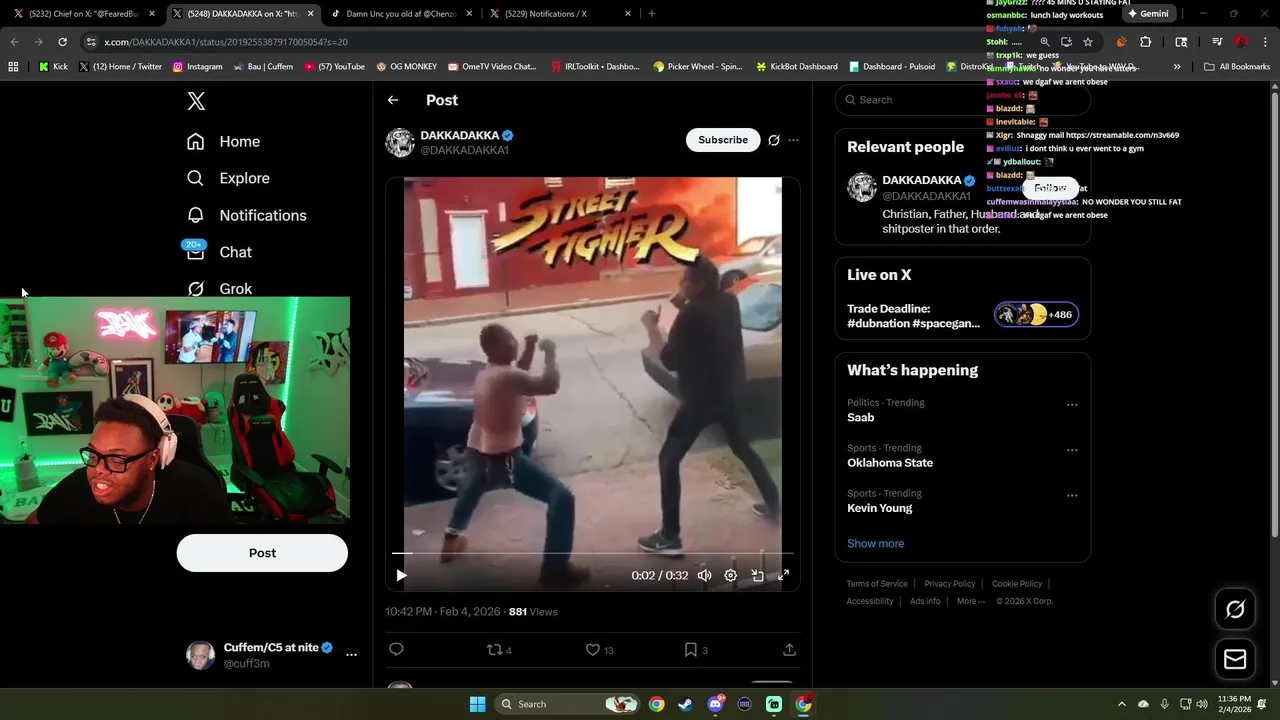Open the OG MONKEY bookmark
Viewport: 1280px width, 720px height.
point(406,67)
